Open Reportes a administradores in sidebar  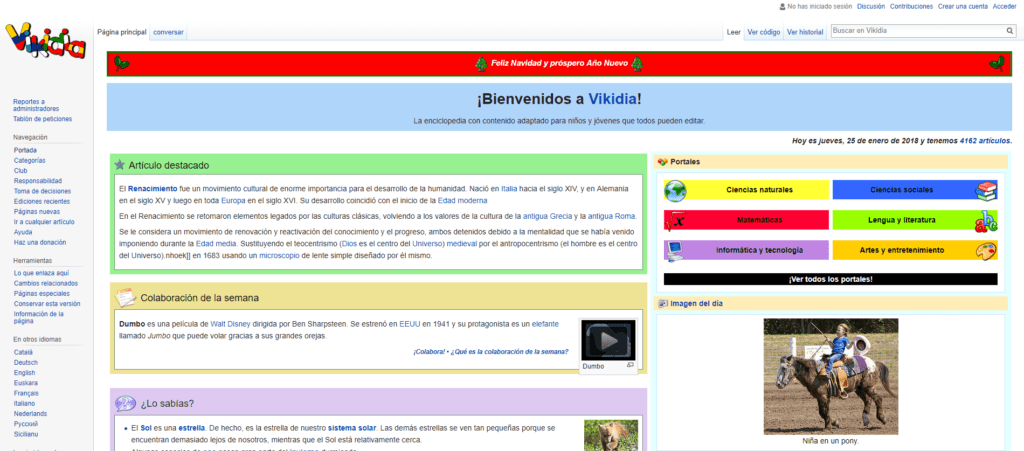click(x=36, y=105)
